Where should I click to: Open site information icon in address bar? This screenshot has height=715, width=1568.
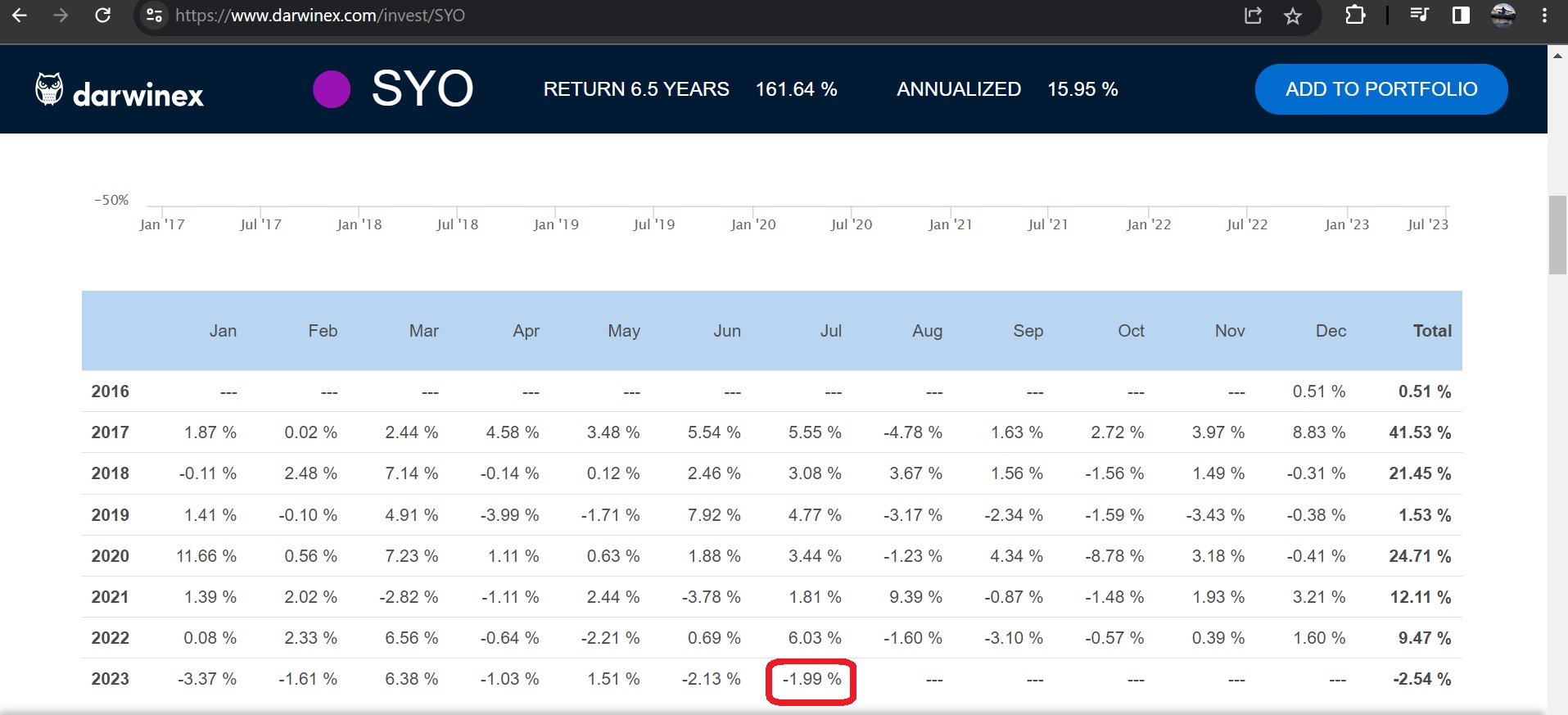click(154, 16)
